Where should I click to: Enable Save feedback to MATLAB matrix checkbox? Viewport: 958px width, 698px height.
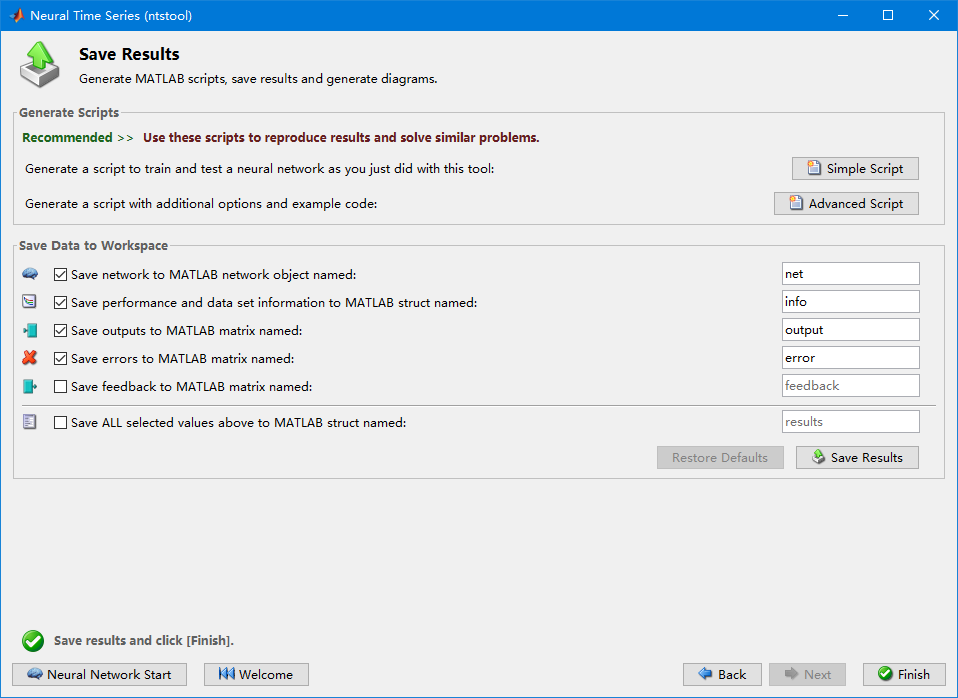[x=61, y=386]
